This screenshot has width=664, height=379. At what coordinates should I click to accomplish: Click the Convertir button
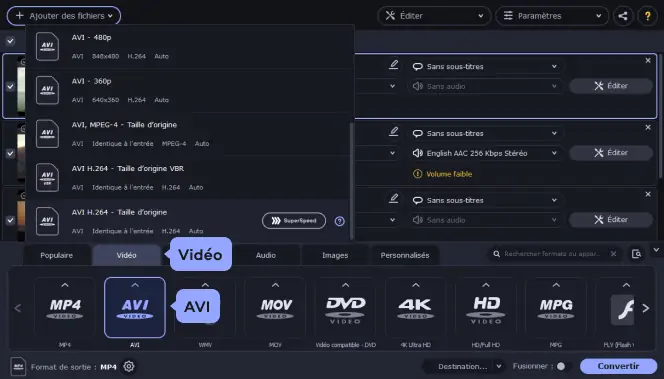coord(618,366)
